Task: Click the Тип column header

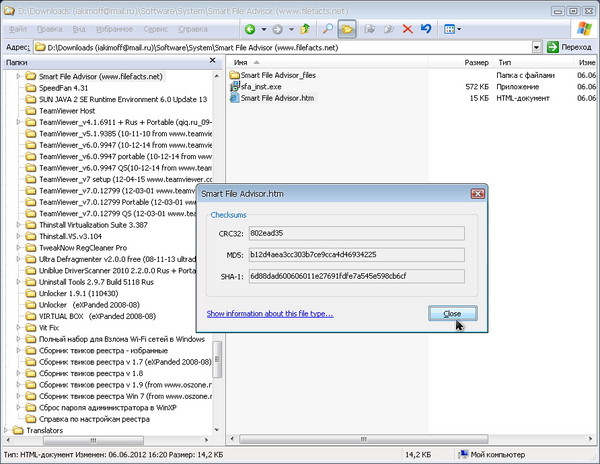Action: [504, 62]
